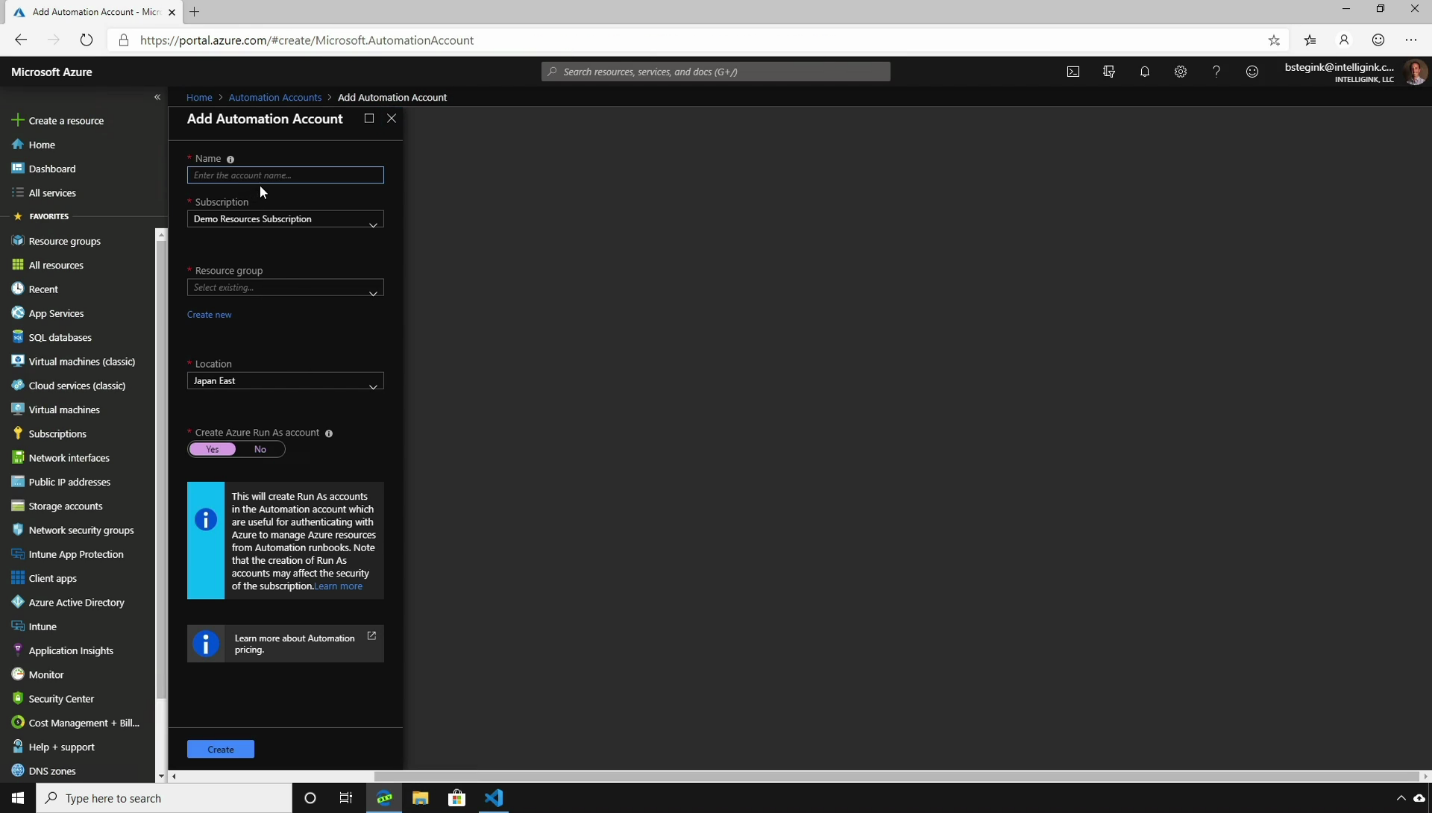The height and width of the screenshot is (813, 1432).
Task: Open Help + support in the sidebar
Action: (62, 747)
